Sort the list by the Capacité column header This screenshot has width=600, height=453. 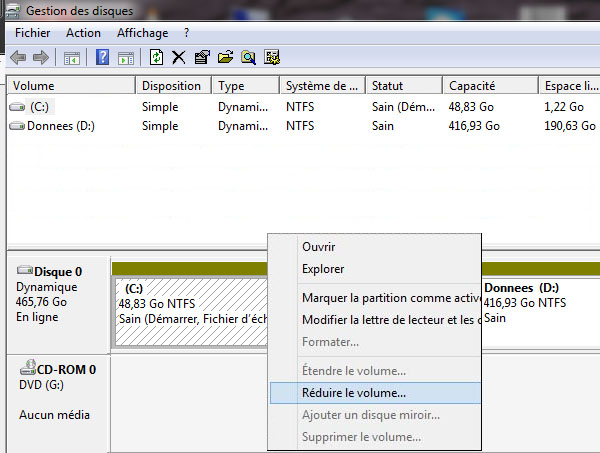click(471, 86)
